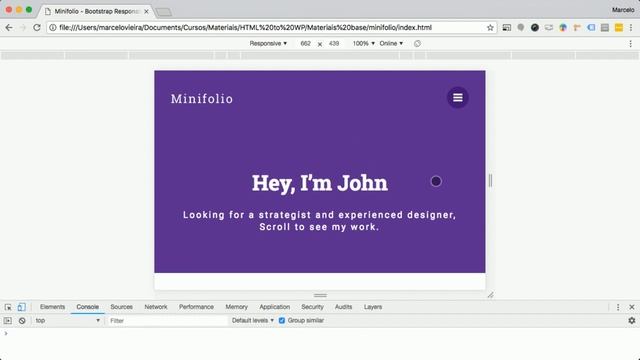Switch to the Memory tab
The height and width of the screenshot is (360, 640).
236,307
